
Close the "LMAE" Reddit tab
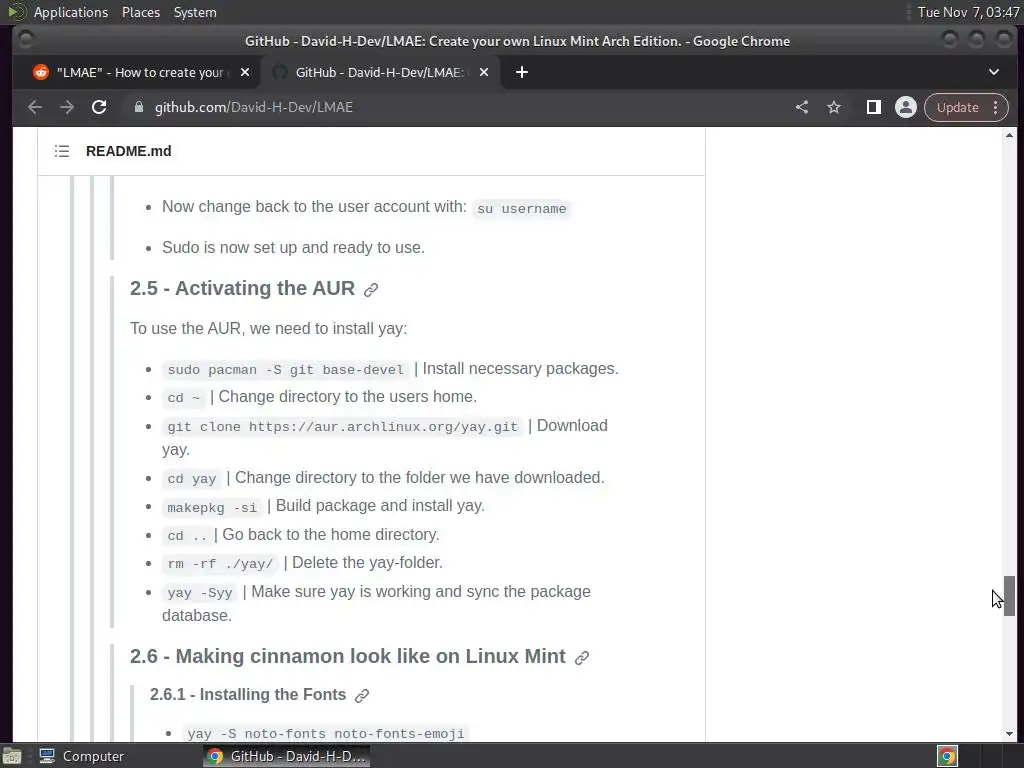(x=245, y=72)
